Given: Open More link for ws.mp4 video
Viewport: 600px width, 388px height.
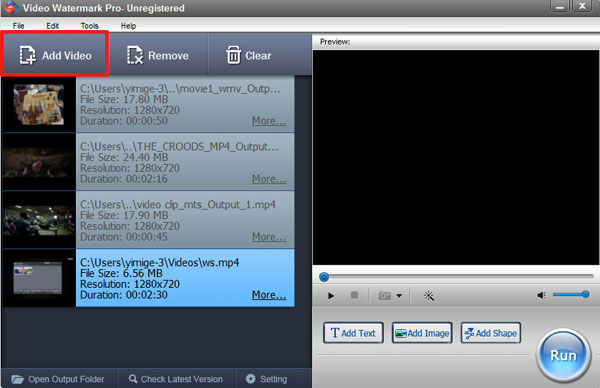Looking at the screenshot, I should (x=269, y=295).
